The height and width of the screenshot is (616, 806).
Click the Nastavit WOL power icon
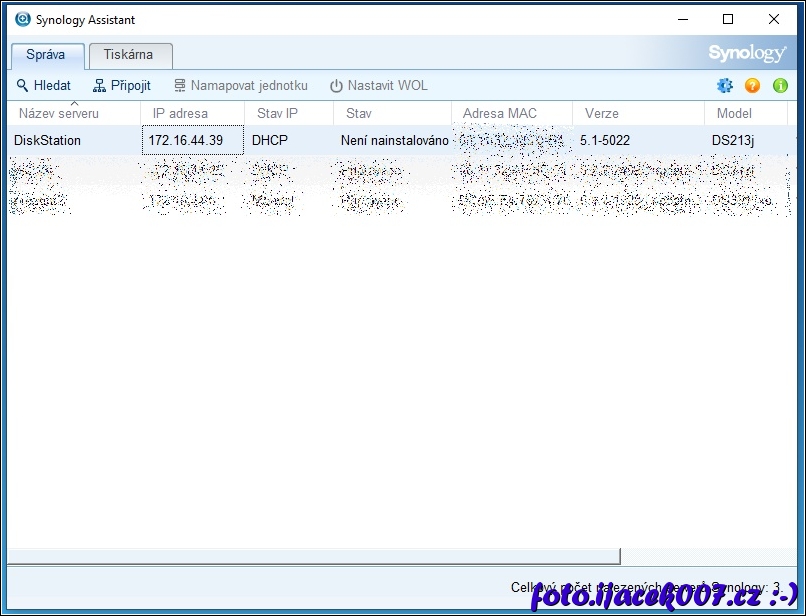pos(336,86)
